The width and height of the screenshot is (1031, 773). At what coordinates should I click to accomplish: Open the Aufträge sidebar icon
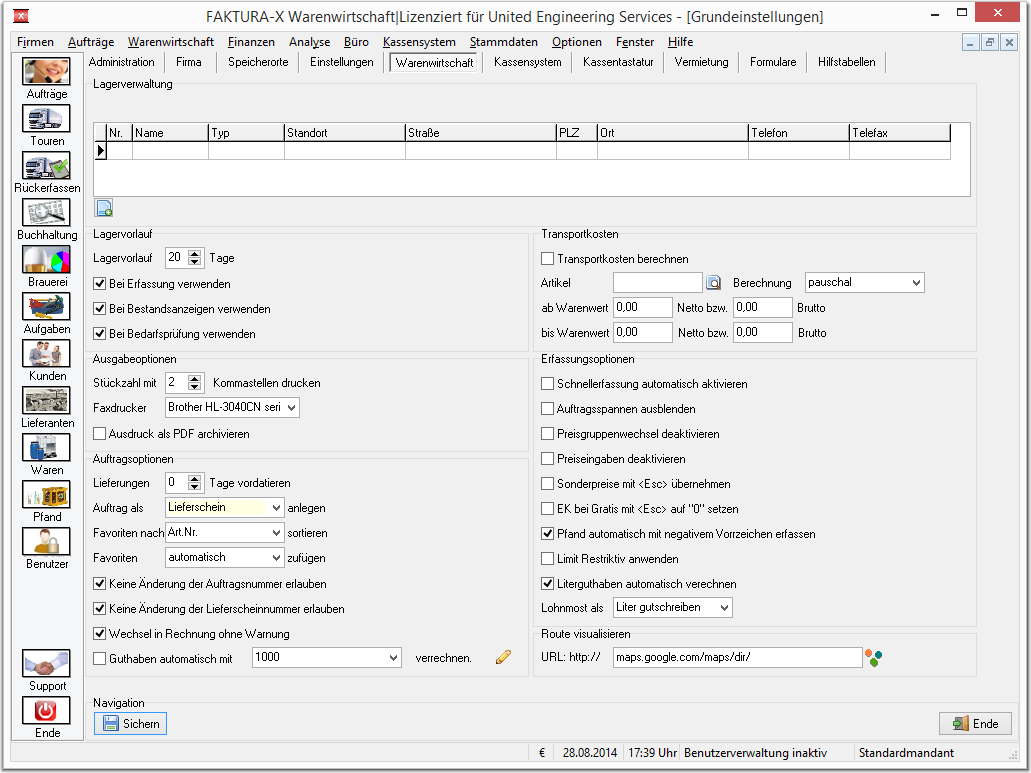tap(46, 71)
